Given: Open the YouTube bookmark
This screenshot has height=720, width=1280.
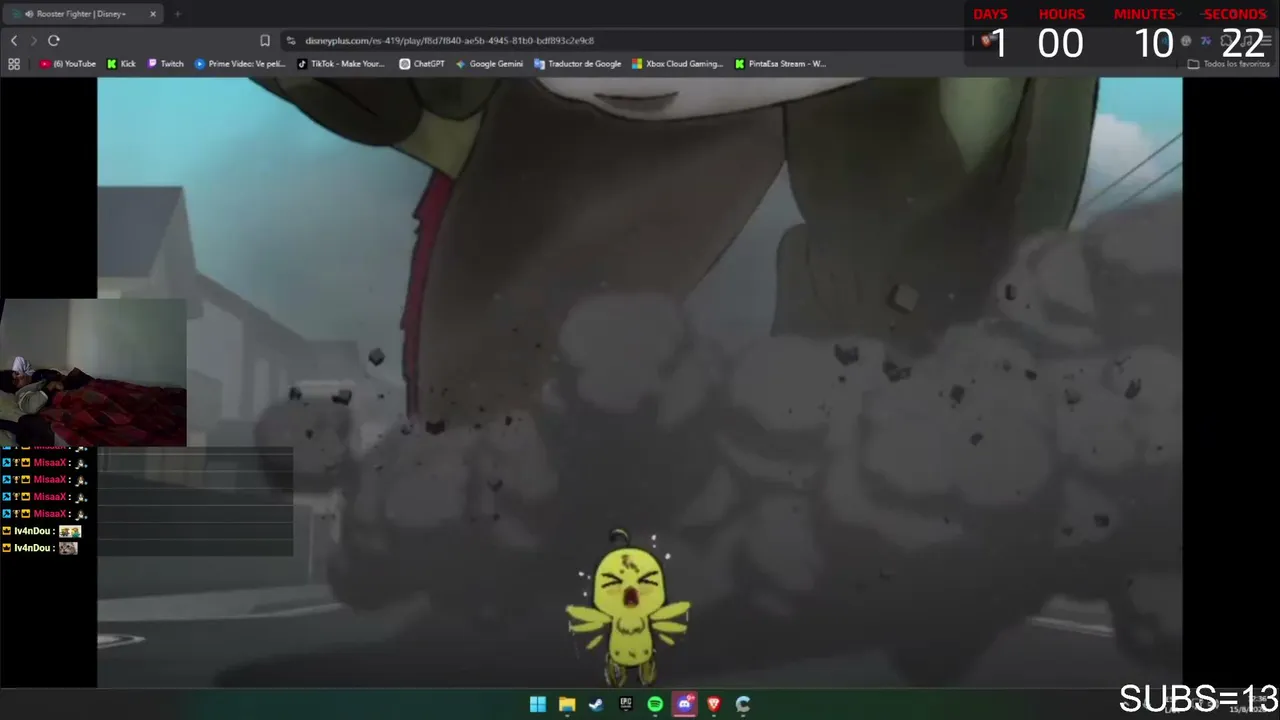Looking at the screenshot, I should tap(68, 64).
